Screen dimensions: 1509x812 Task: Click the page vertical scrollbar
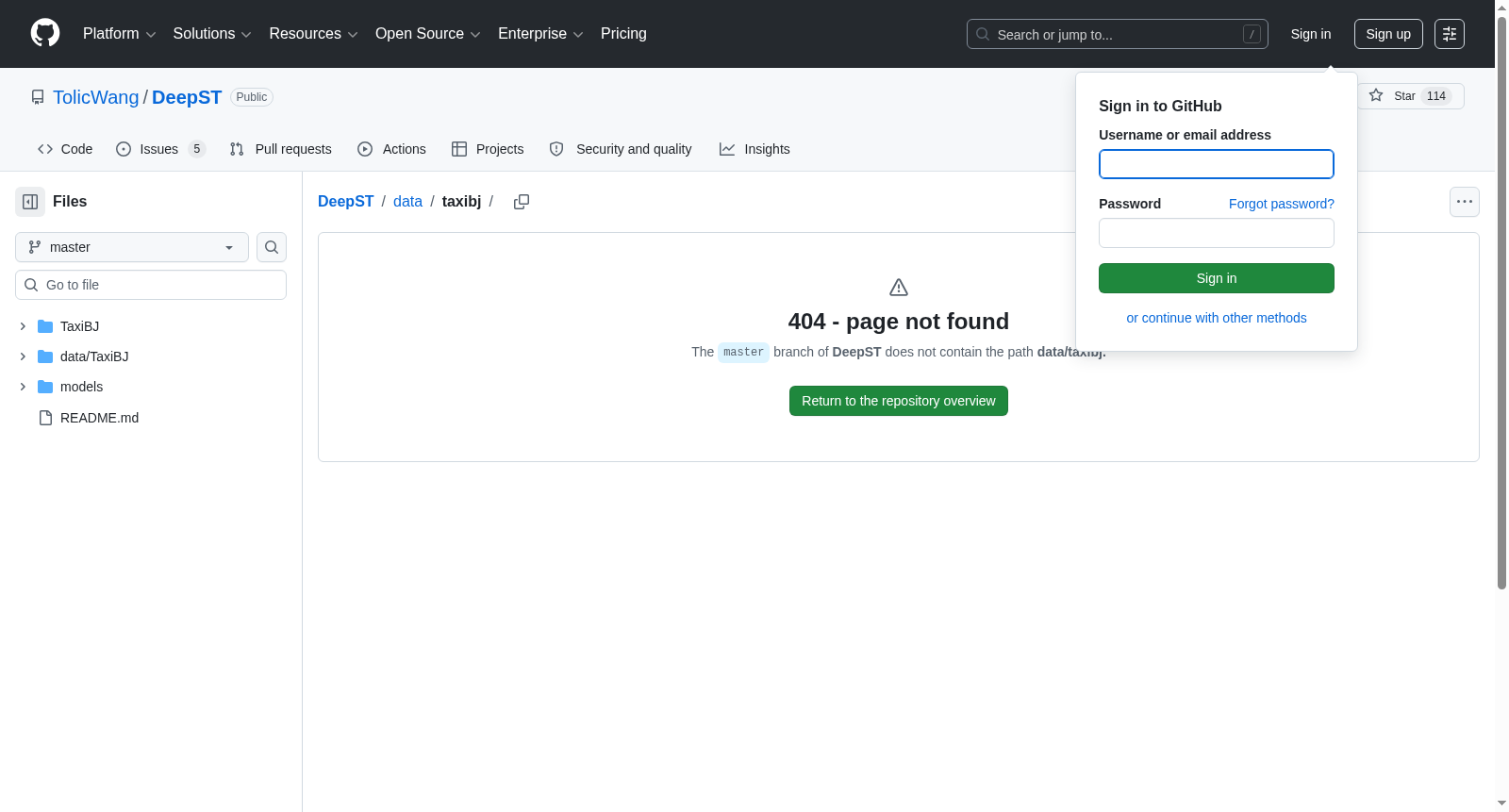coord(1501,302)
